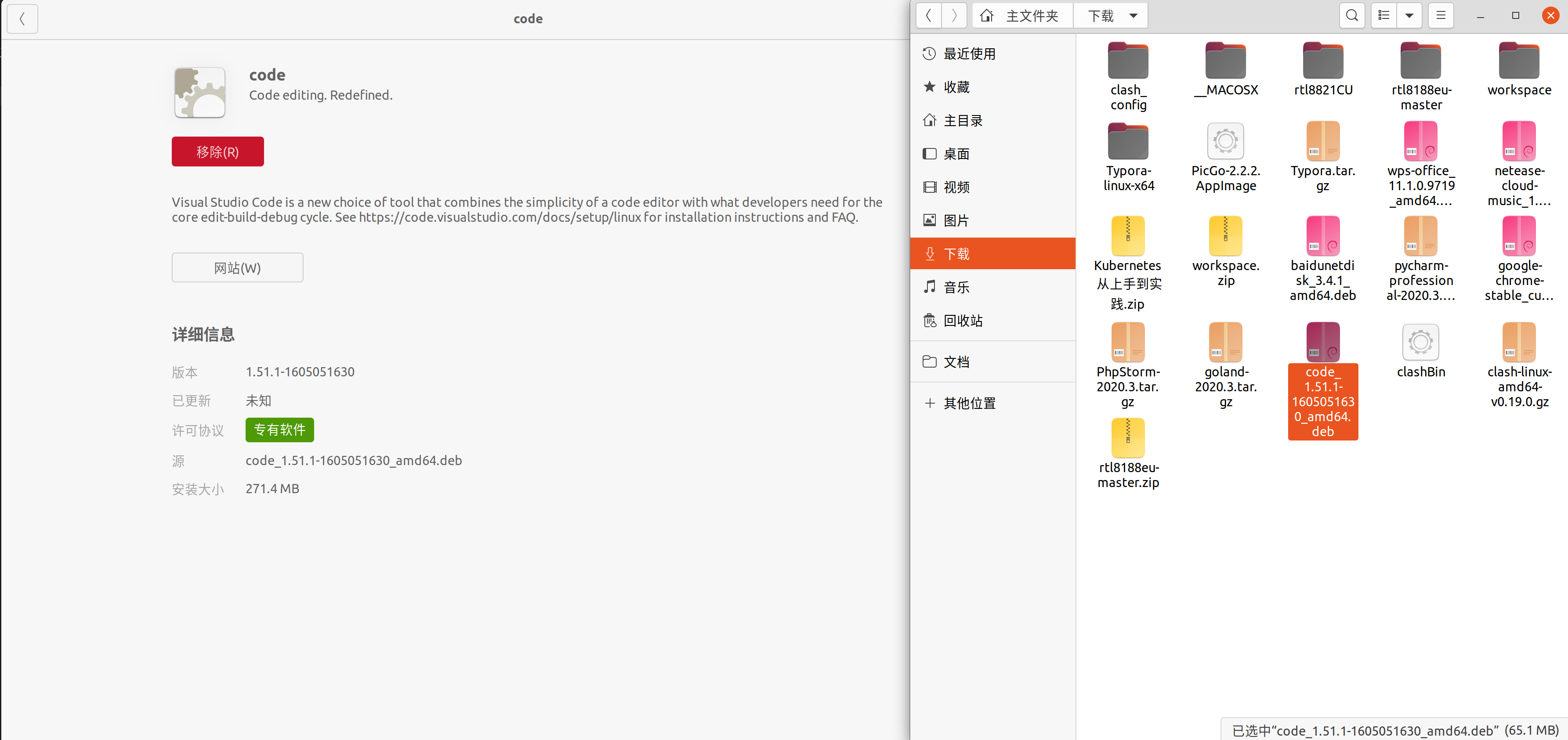Open 最近使用 in sidebar
Screen dimensions: 1568x740
pos(969,54)
